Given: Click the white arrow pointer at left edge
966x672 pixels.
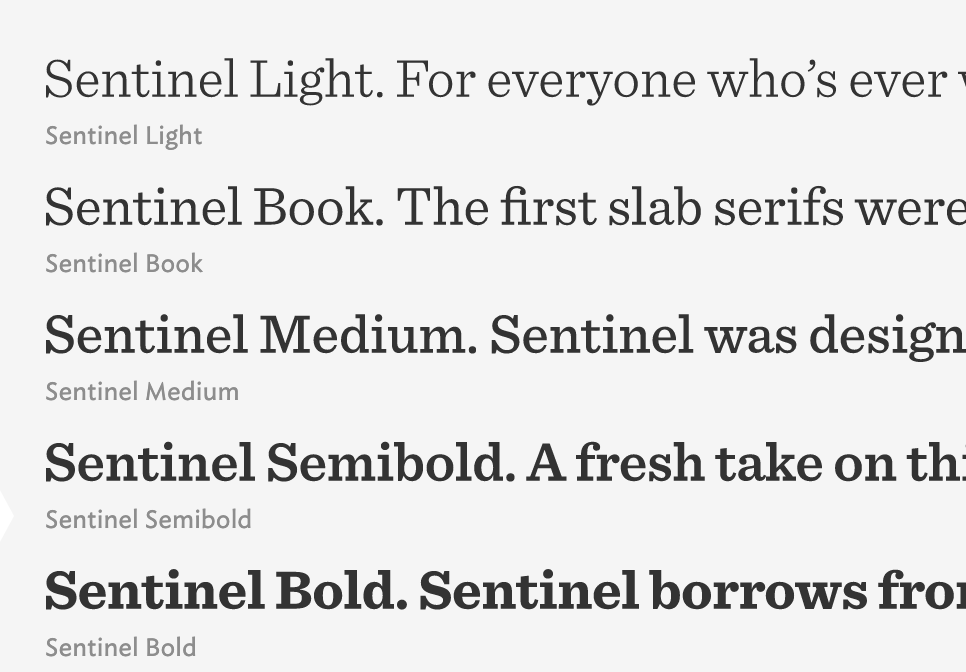Looking at the screenshot, I should [x=5, y=517].
